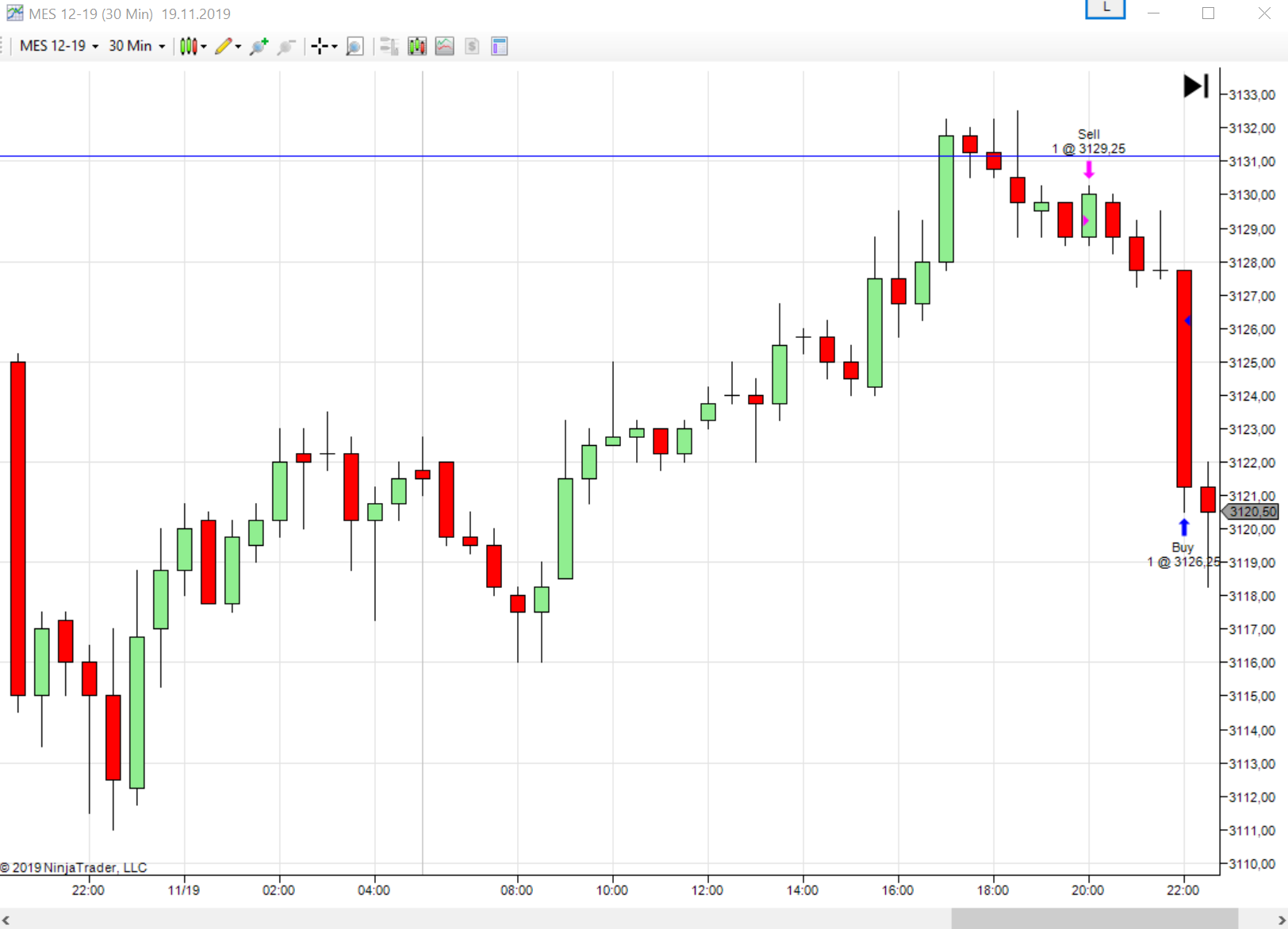Image resolution: width=1288 pixels, height=929 pixels.
Task: Select the pencil drawing tools icon
Action: (x=224, y=46)
